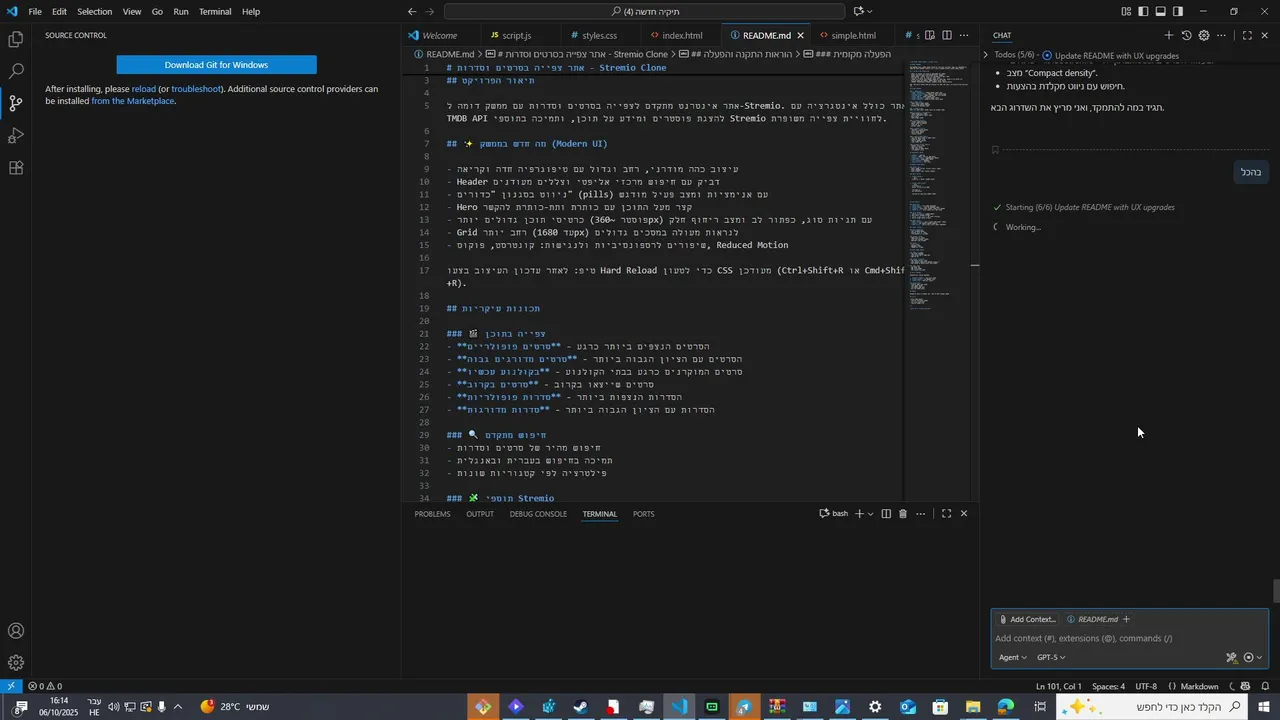
Task: Open new terminal launch profile dropdown arrow
Action: click(870, 514)
